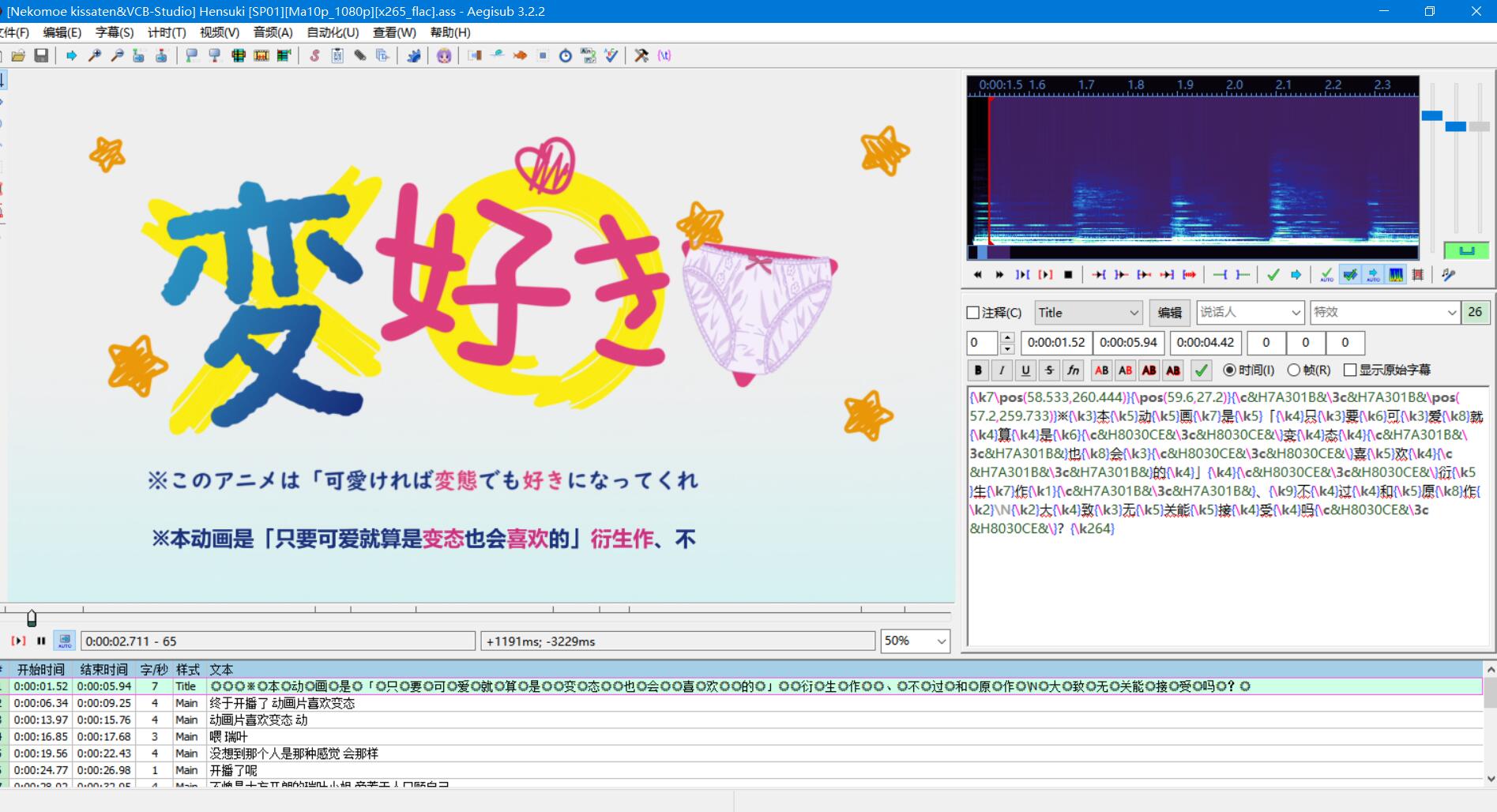Toggle automatic commit of audio changes
Screen dimensions: 1497x812
click(1326, 275)
